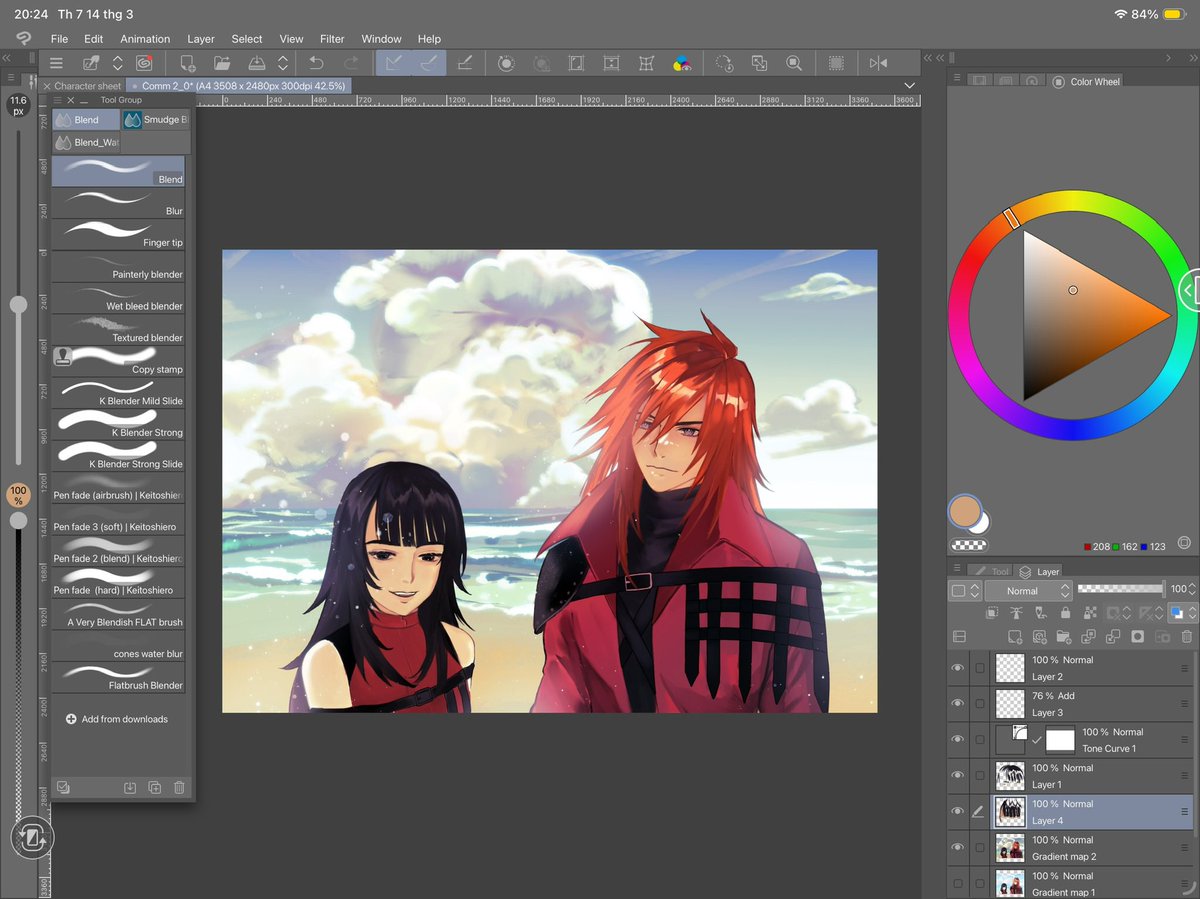Click the layer opacity slider bar
Screen dimensions: 1200x899
pos(1121,590)
